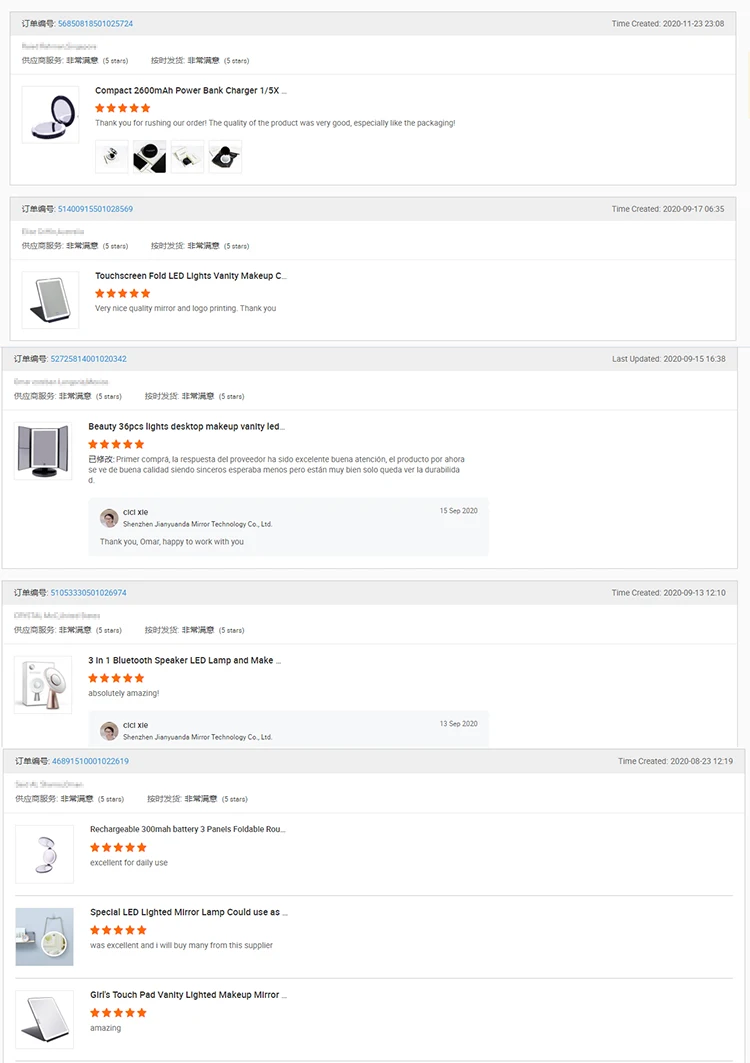Open order number 51400915501028569
Screen dimensions: 750x1063
point(95,209)
